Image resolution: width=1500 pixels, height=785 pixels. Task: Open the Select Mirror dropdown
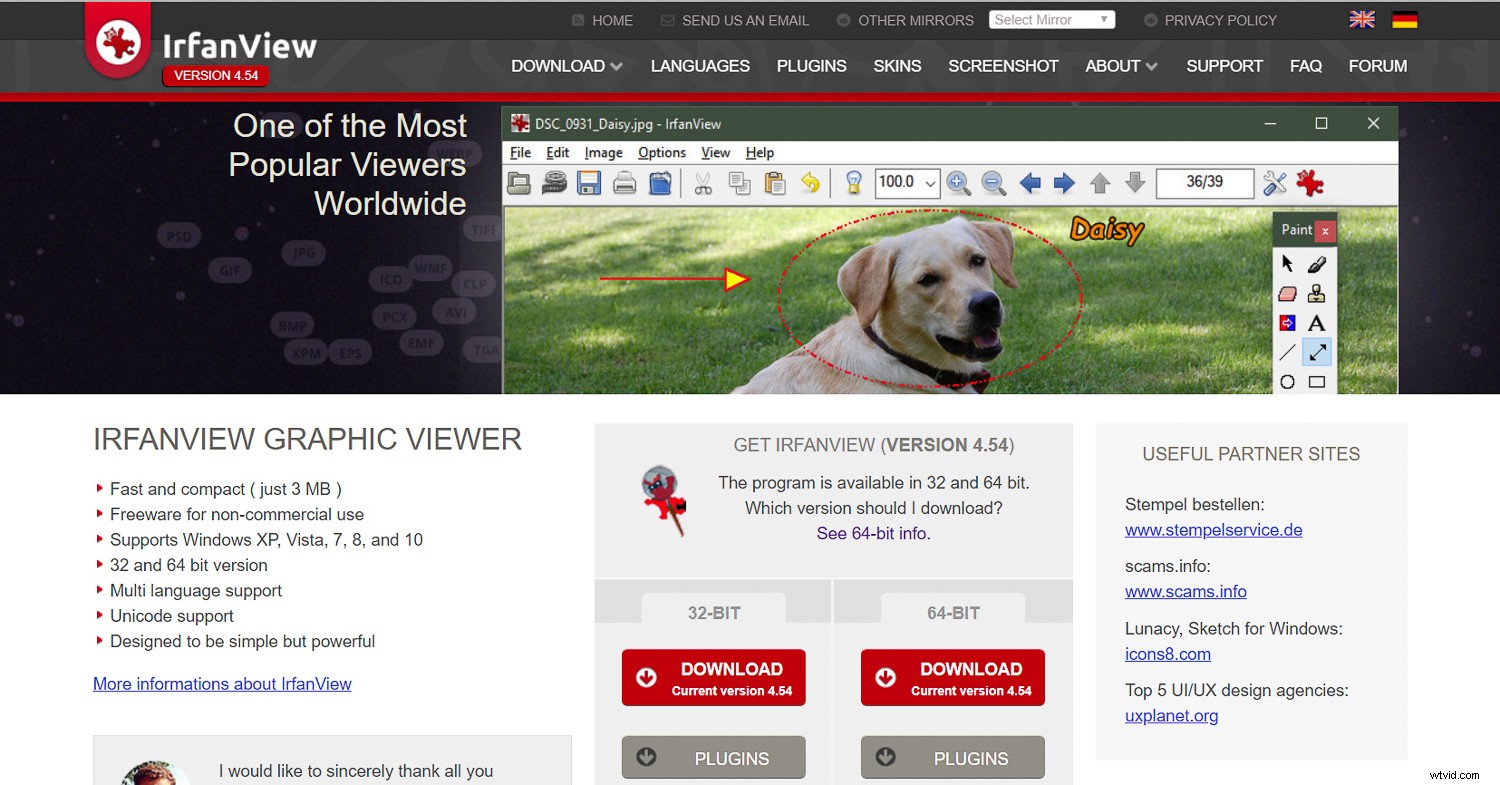[1051, 19]
